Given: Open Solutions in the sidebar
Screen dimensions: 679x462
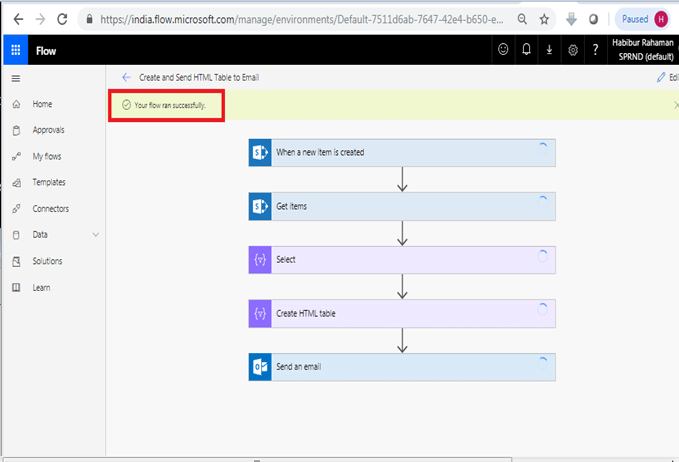Looking at the screenshot, I should tap(47, 261).
